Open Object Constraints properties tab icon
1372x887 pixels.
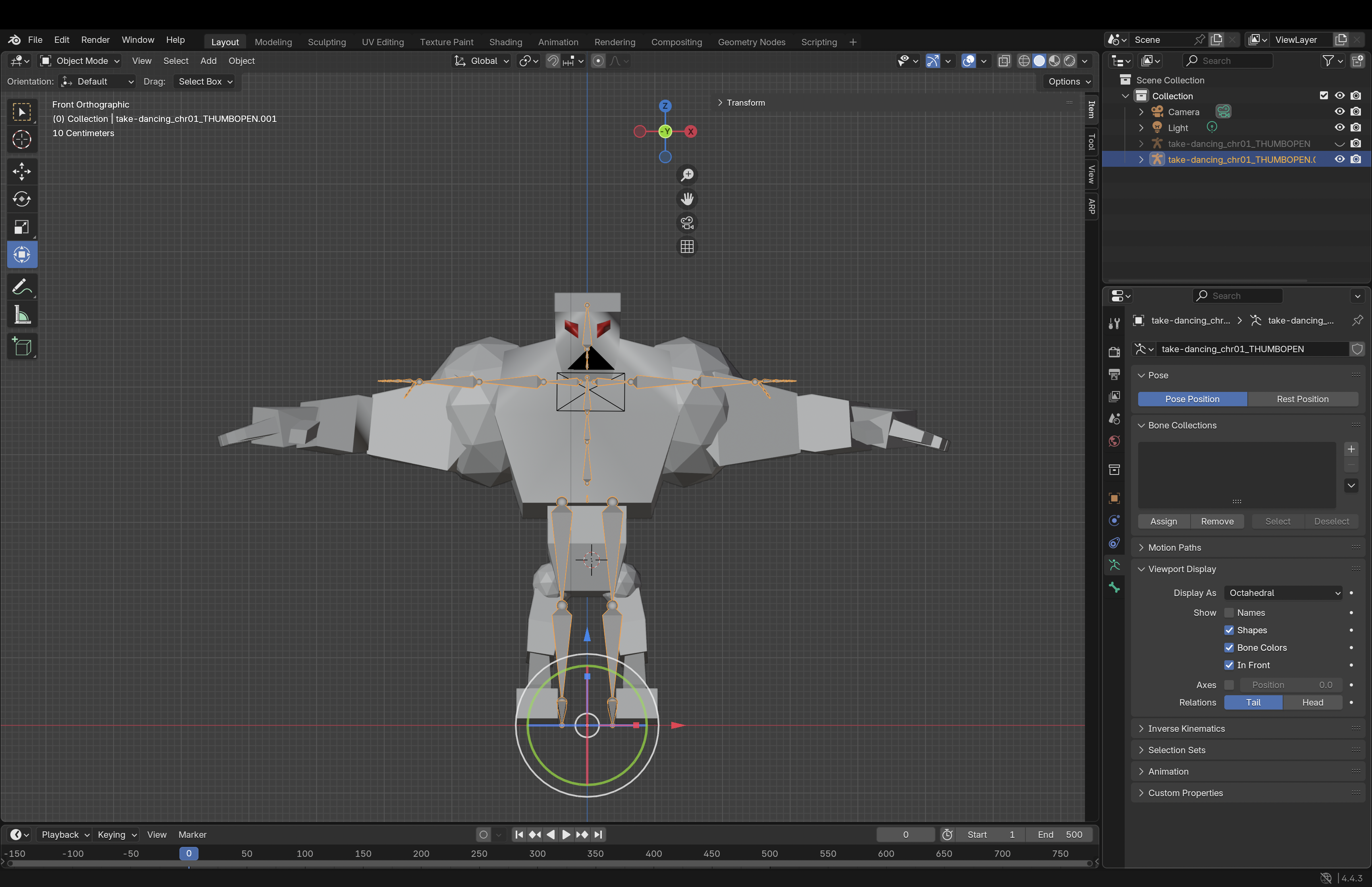tap(1114, 543)
